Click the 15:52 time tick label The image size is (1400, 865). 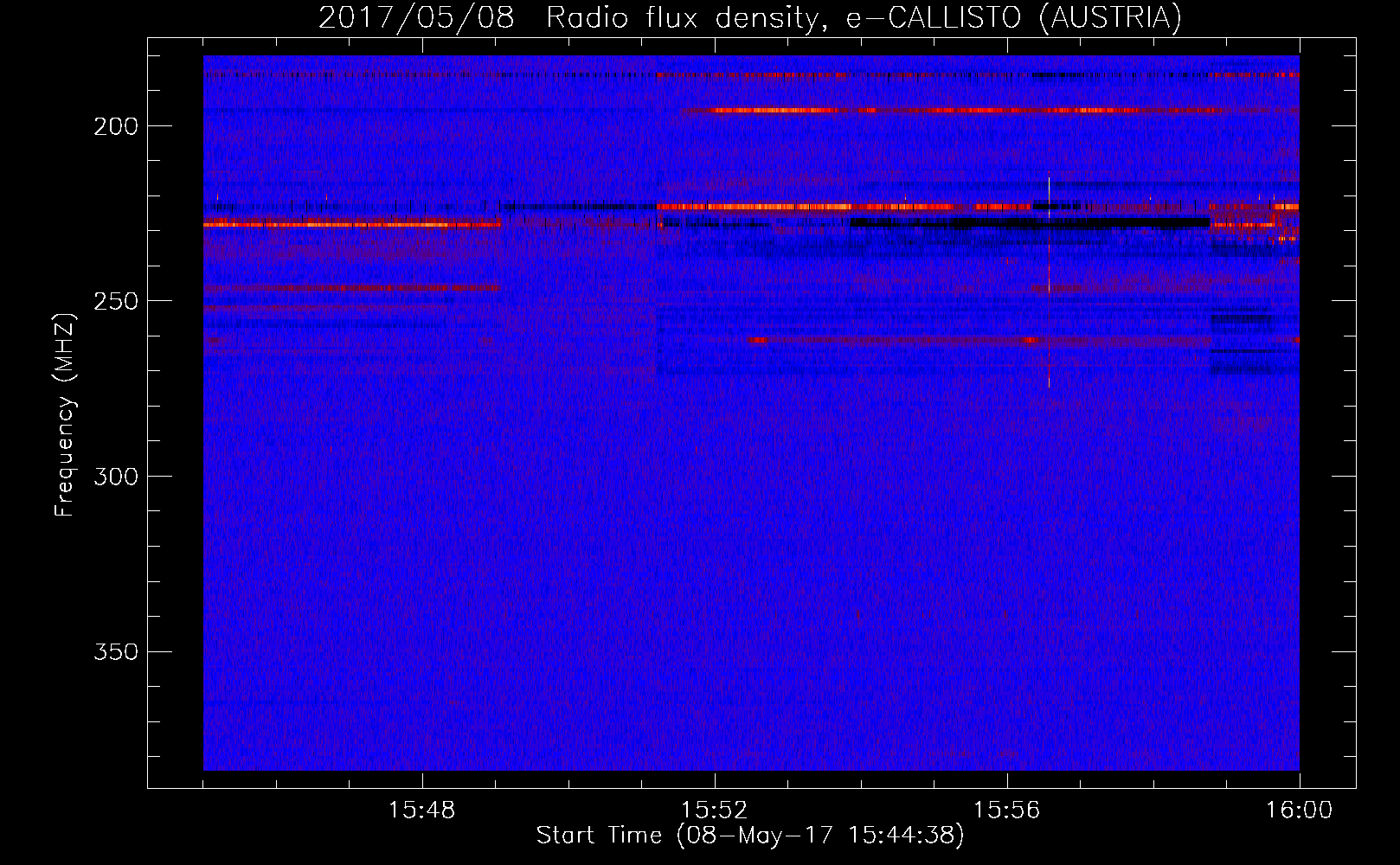point(715,811)
